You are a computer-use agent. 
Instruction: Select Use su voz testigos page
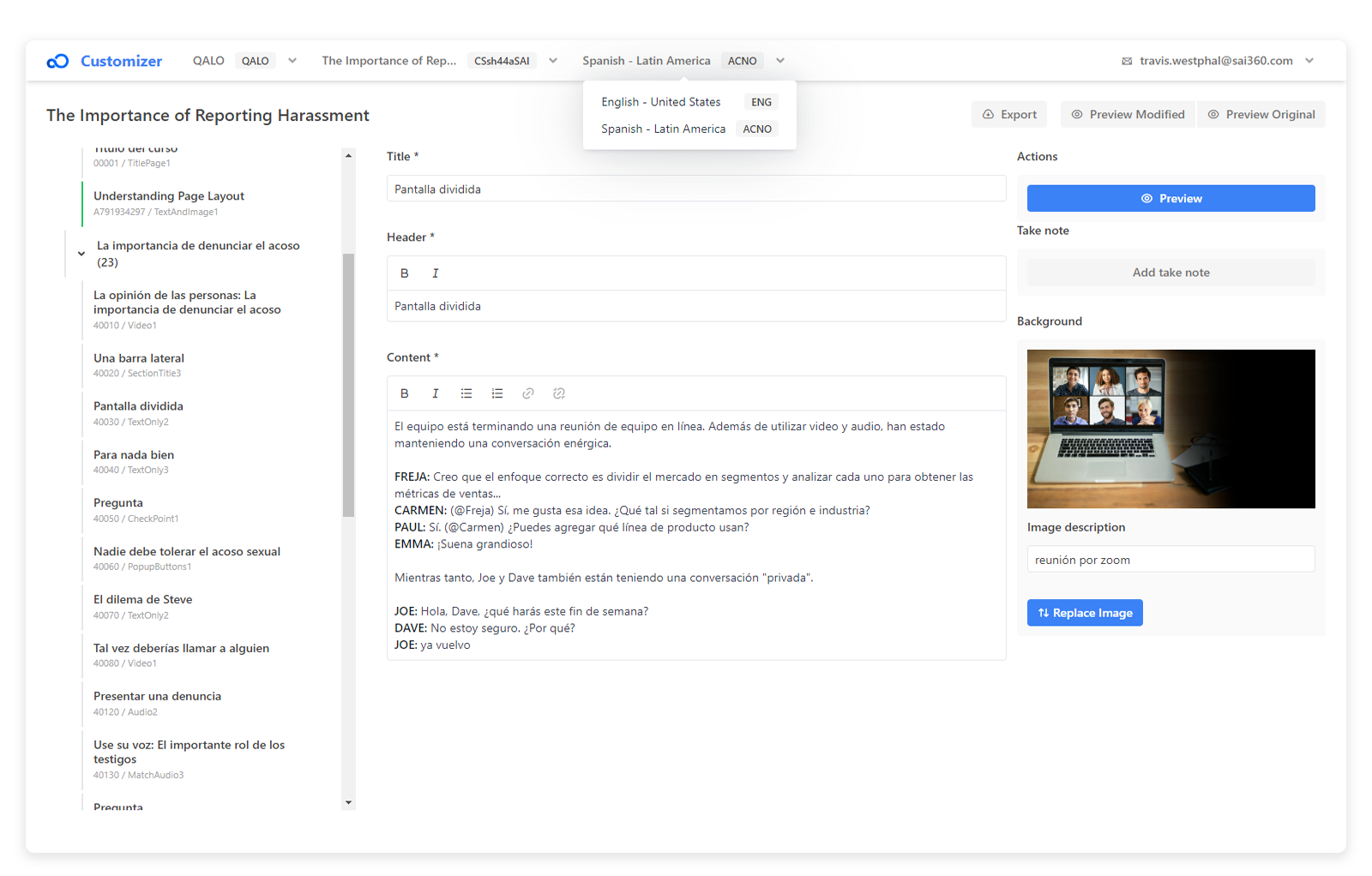coord(206,759)
